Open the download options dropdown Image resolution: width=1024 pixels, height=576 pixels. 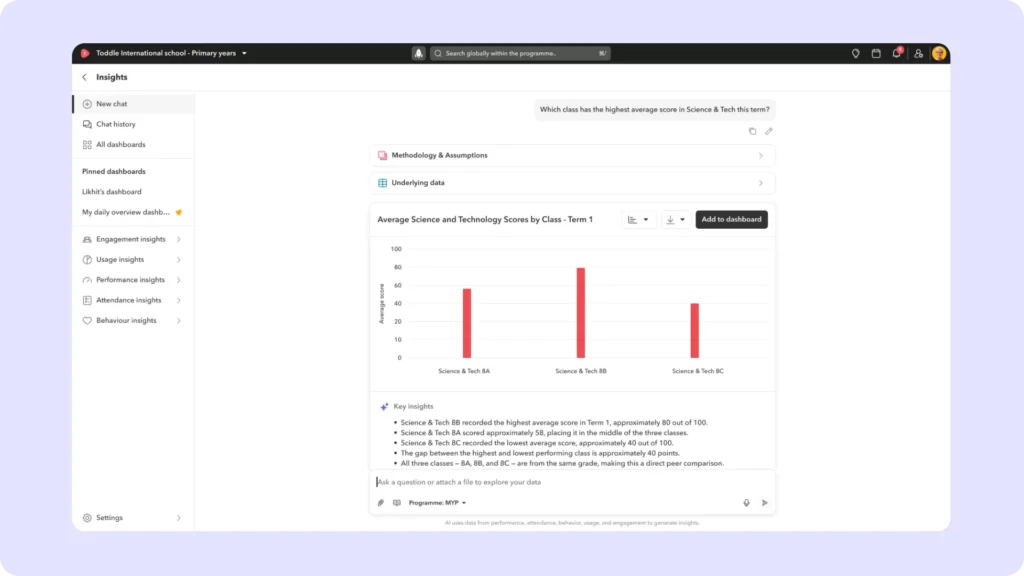click(676, 219)
